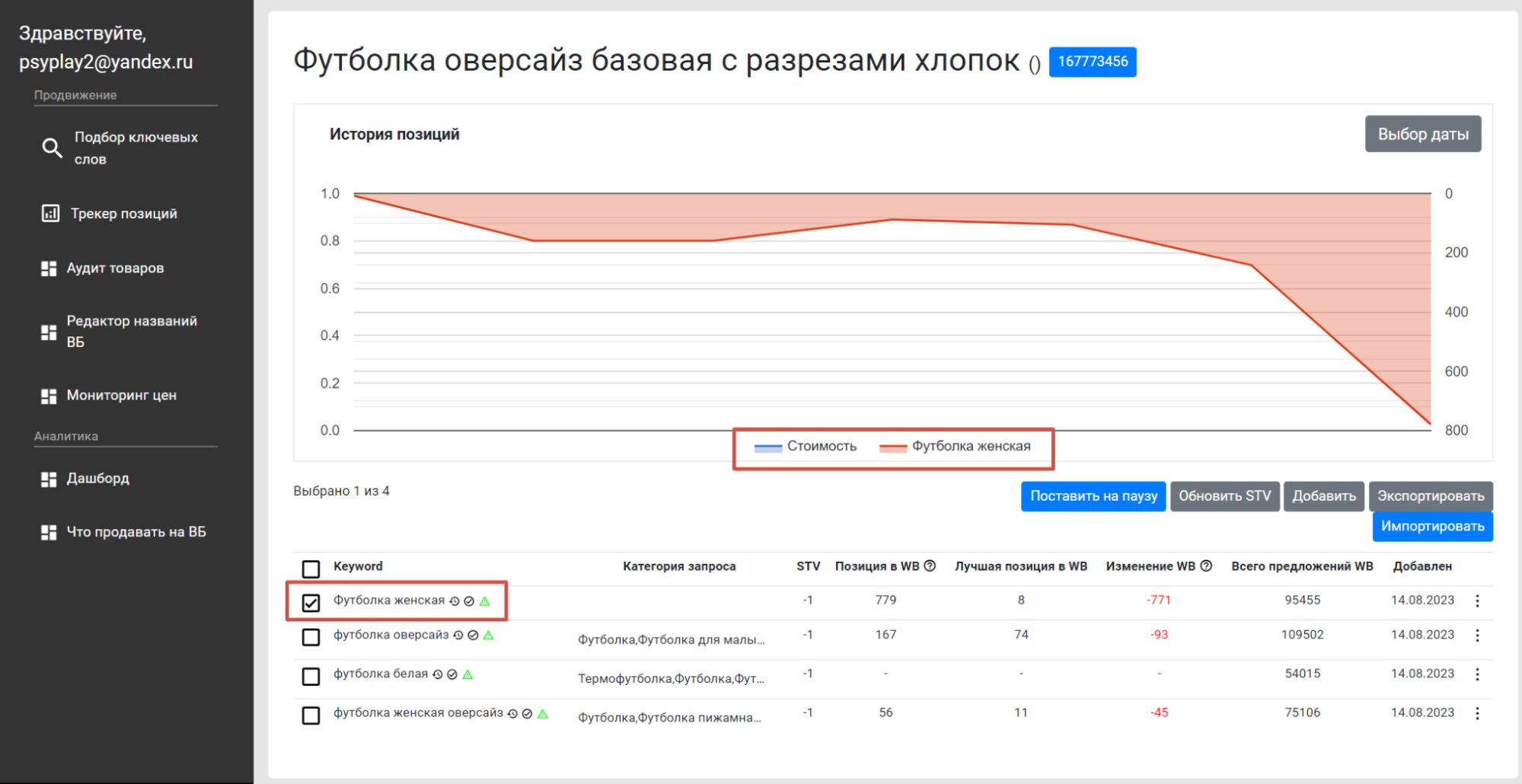
Task: Click the Мониторинг цен grid icon
Action: coord(49,396)
